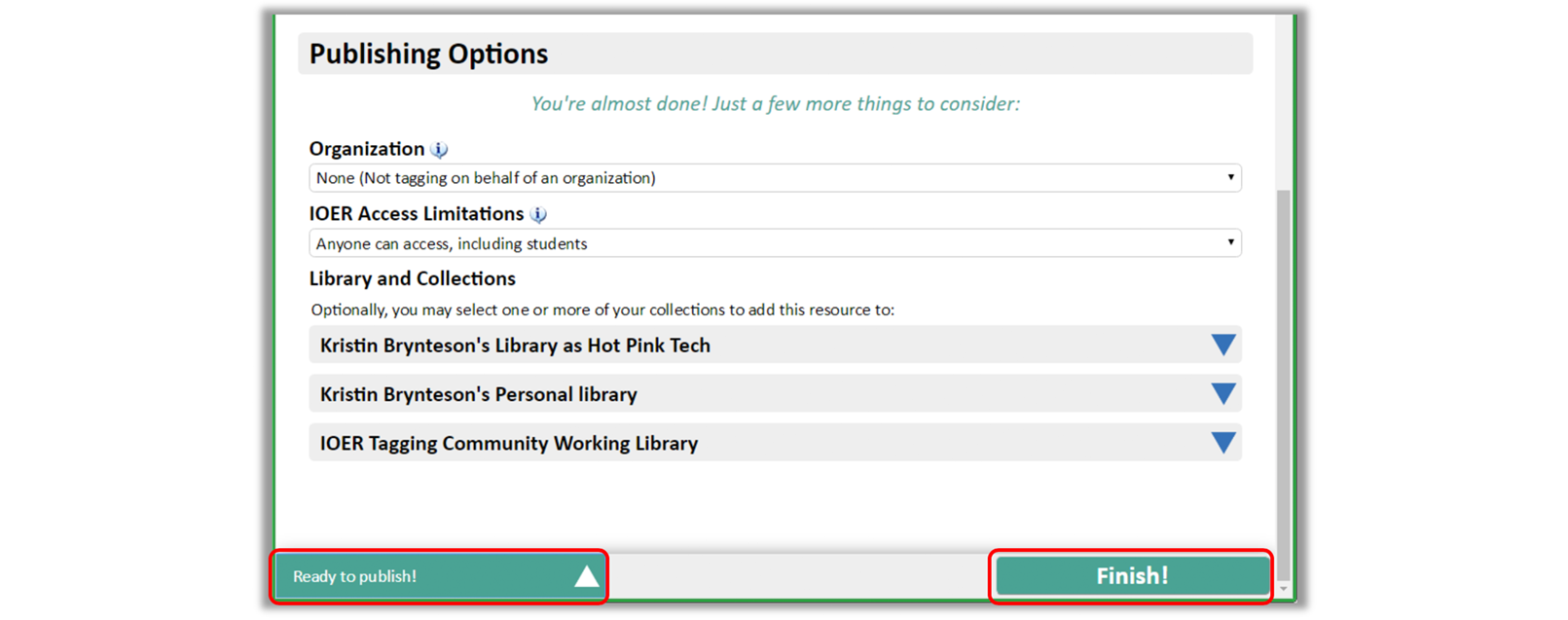
Task: Click the scrollbar down arrow
Action: [x=1284, y=589]
